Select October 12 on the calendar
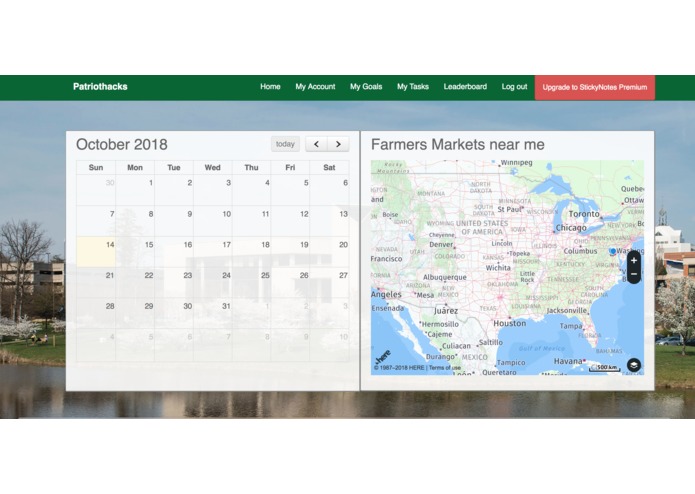 click(x=290, y=221)
